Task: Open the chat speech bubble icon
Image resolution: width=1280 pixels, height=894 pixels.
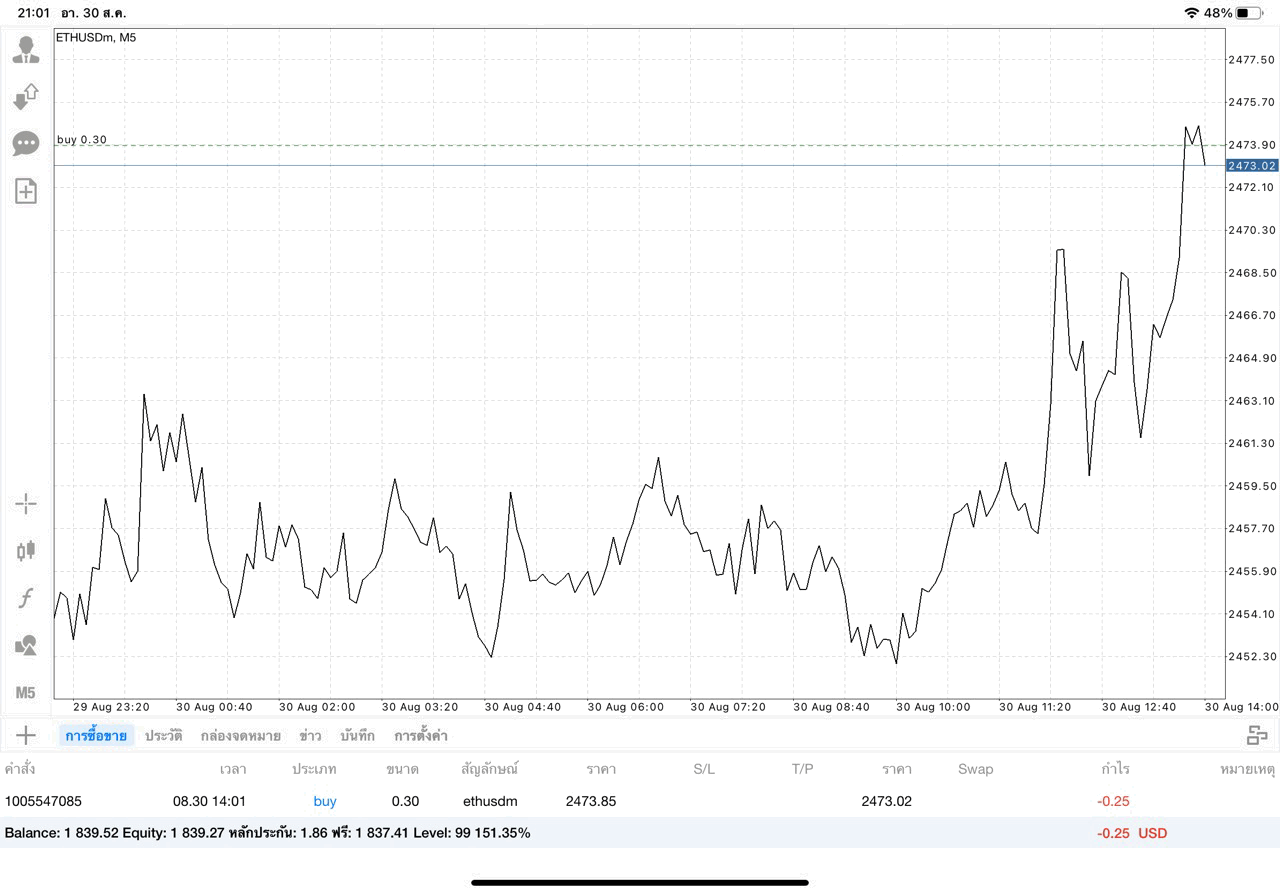Action: [x=26, y=144]
